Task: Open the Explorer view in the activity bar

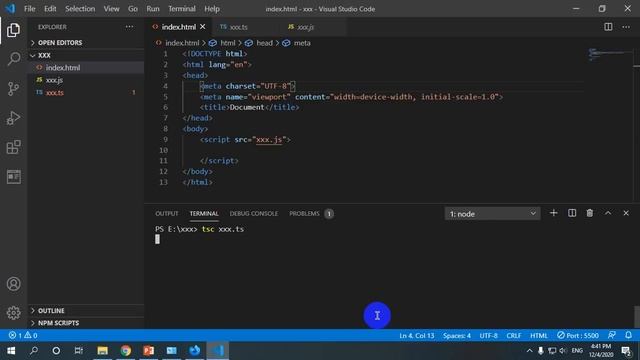Action: coord(13,30)
